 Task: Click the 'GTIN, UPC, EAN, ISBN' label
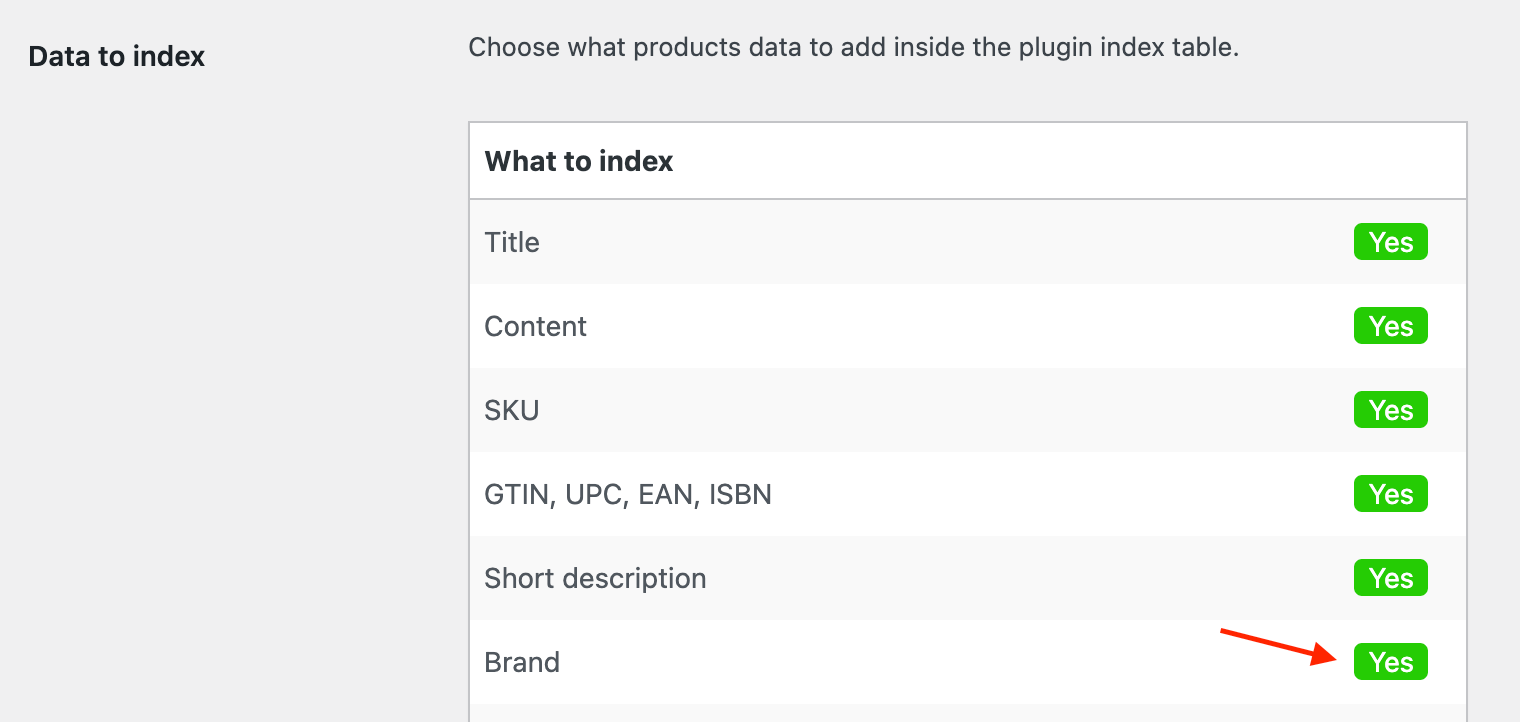(627, 494)
